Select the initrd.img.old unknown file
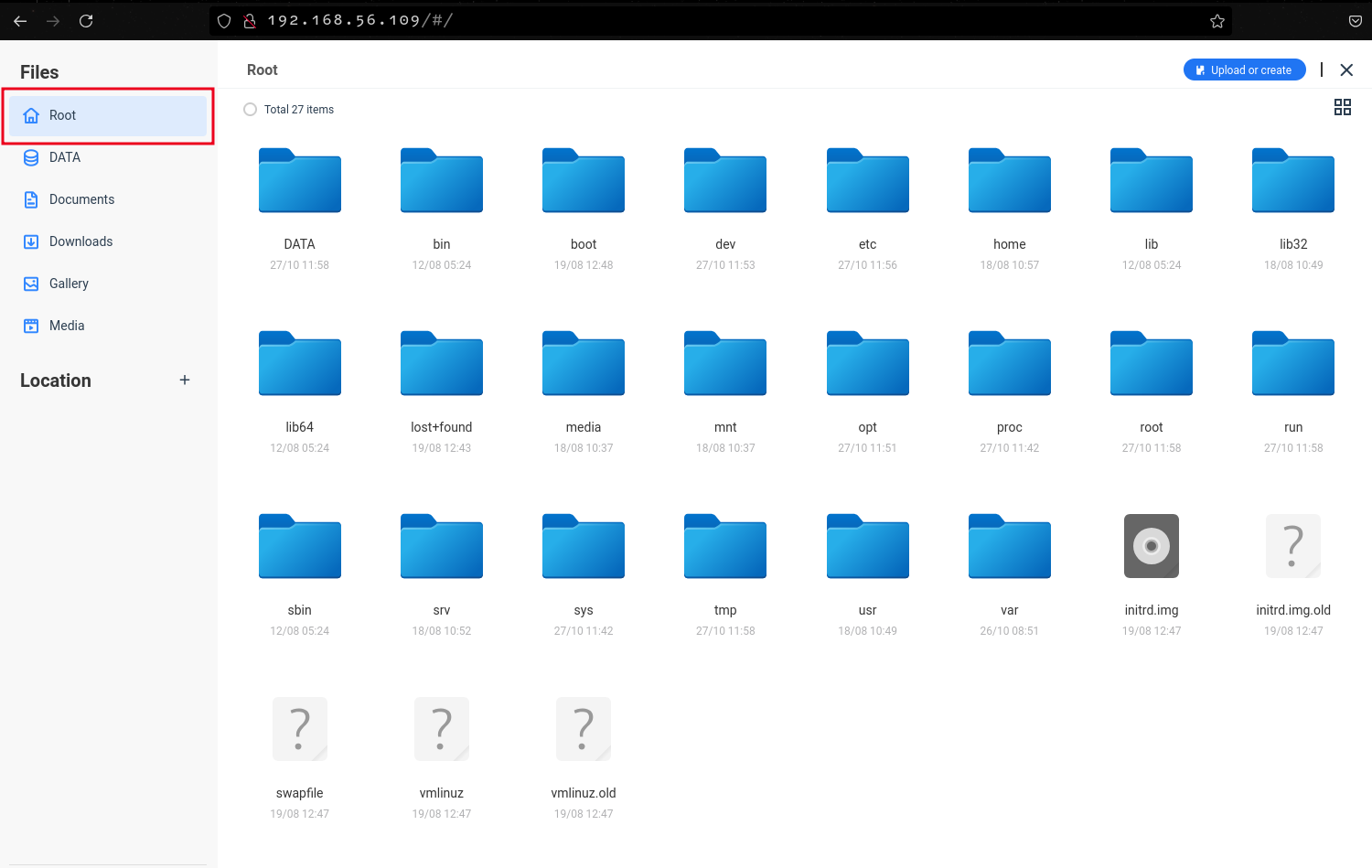This screenshot has width=1372, height=868. [1293, 546]
